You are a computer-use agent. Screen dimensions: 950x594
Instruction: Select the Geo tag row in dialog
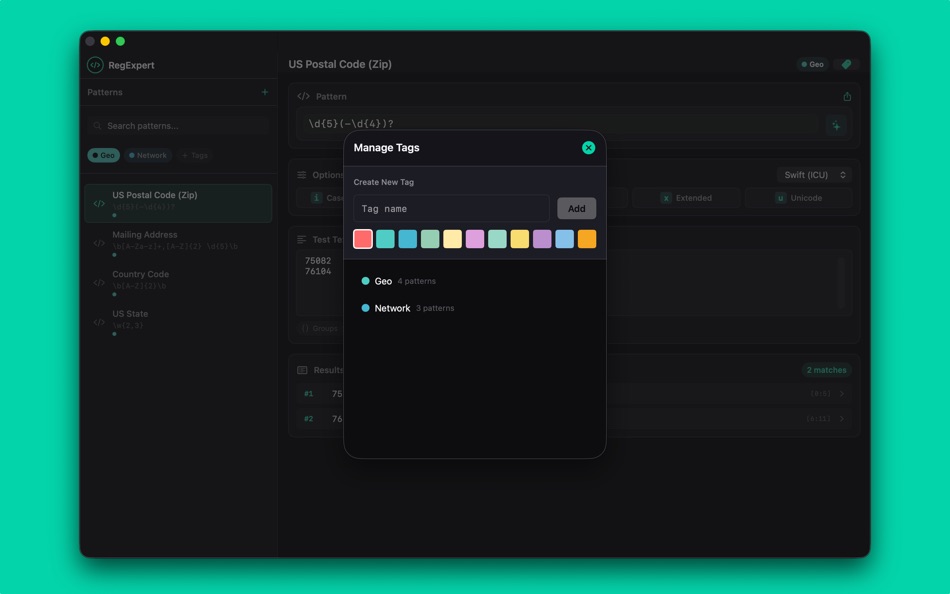(x=475, y=281)
